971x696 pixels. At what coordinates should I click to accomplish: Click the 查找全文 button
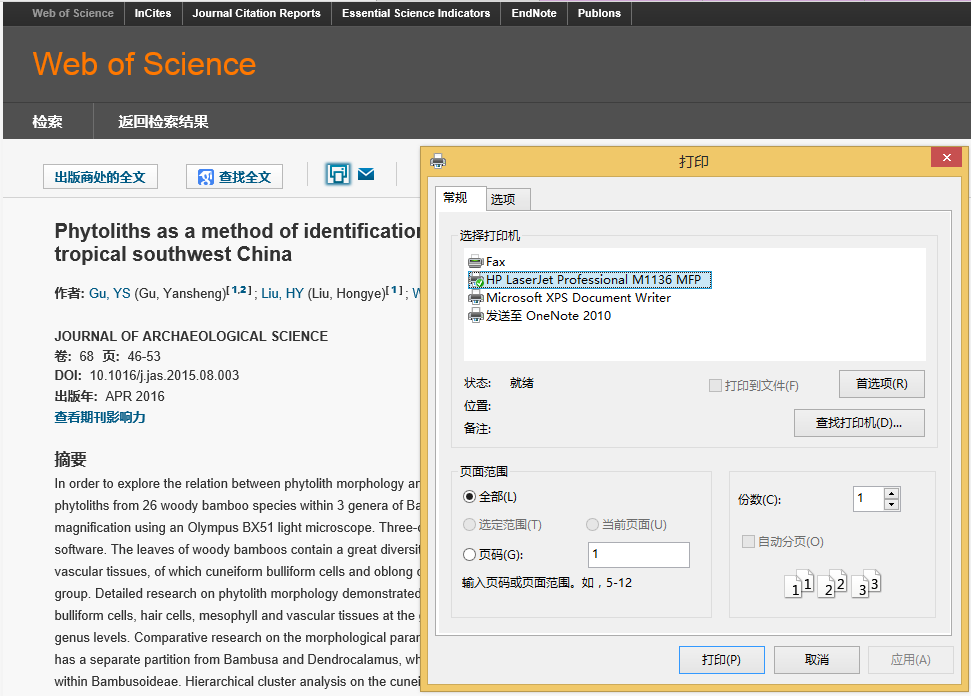click(x=235, y=176)
